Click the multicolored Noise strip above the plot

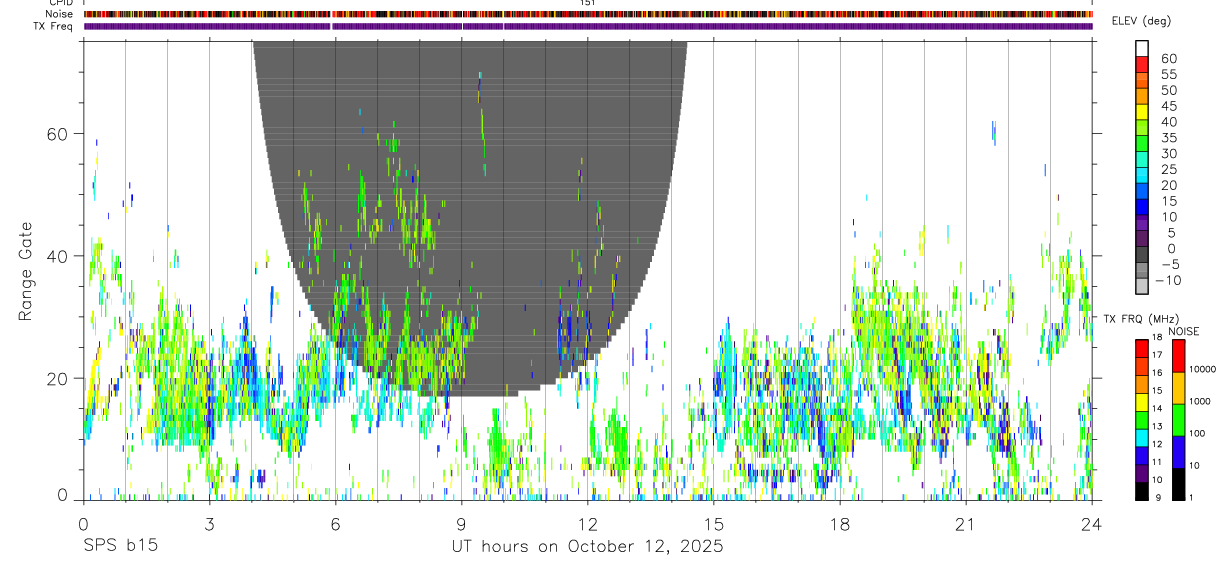click(588, 14)
